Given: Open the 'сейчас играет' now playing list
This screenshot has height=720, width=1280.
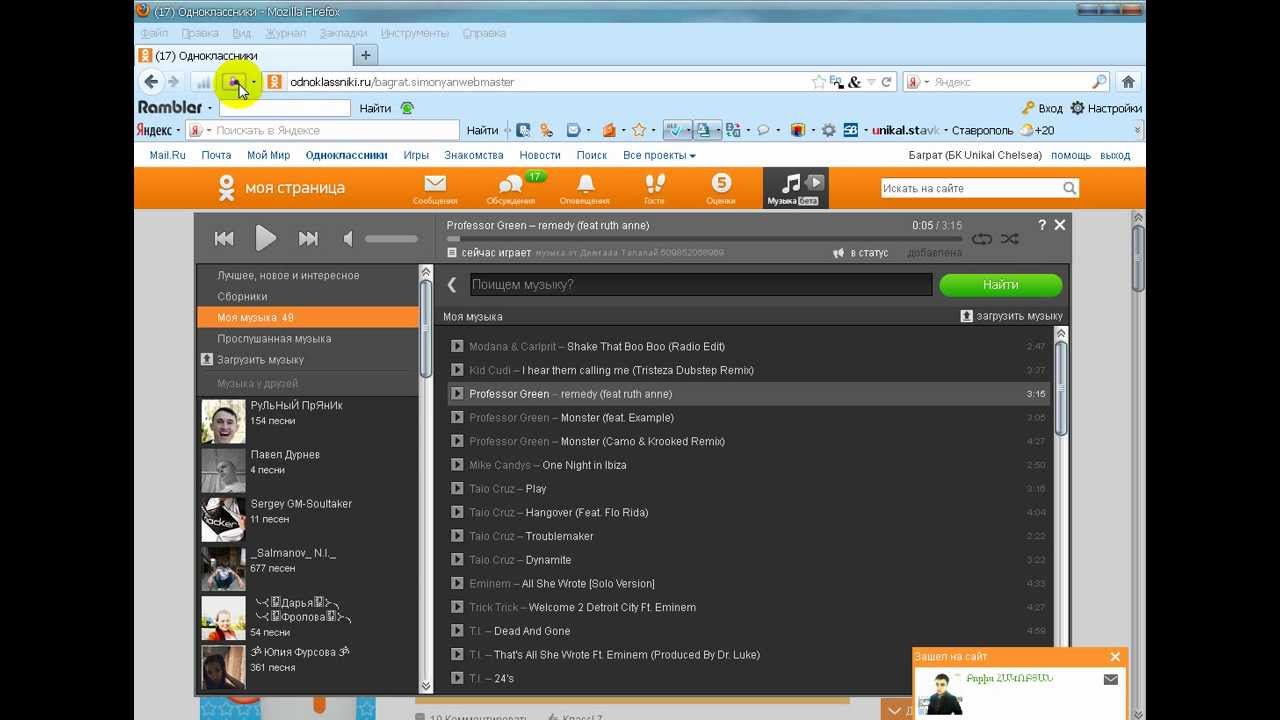Looking at the screenshot, I should pos(489,253).
